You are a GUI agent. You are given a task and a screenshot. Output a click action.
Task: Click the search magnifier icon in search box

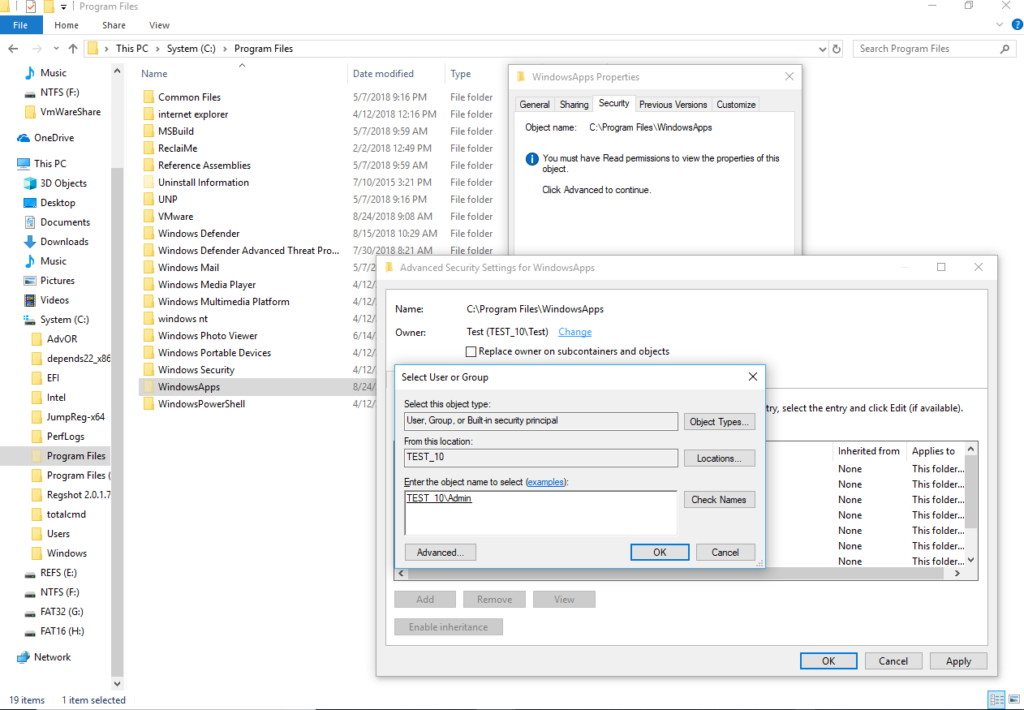1005,48
